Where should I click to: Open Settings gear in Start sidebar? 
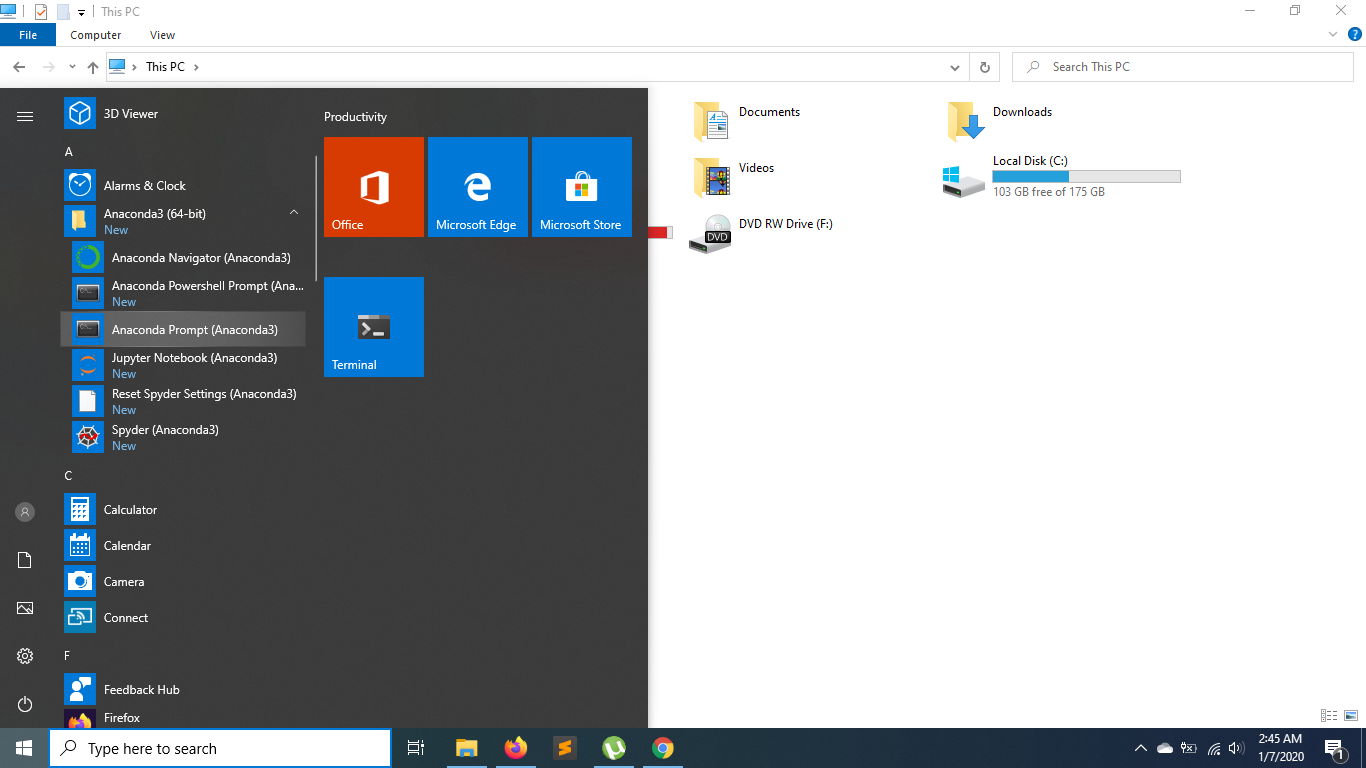point(25,656)
